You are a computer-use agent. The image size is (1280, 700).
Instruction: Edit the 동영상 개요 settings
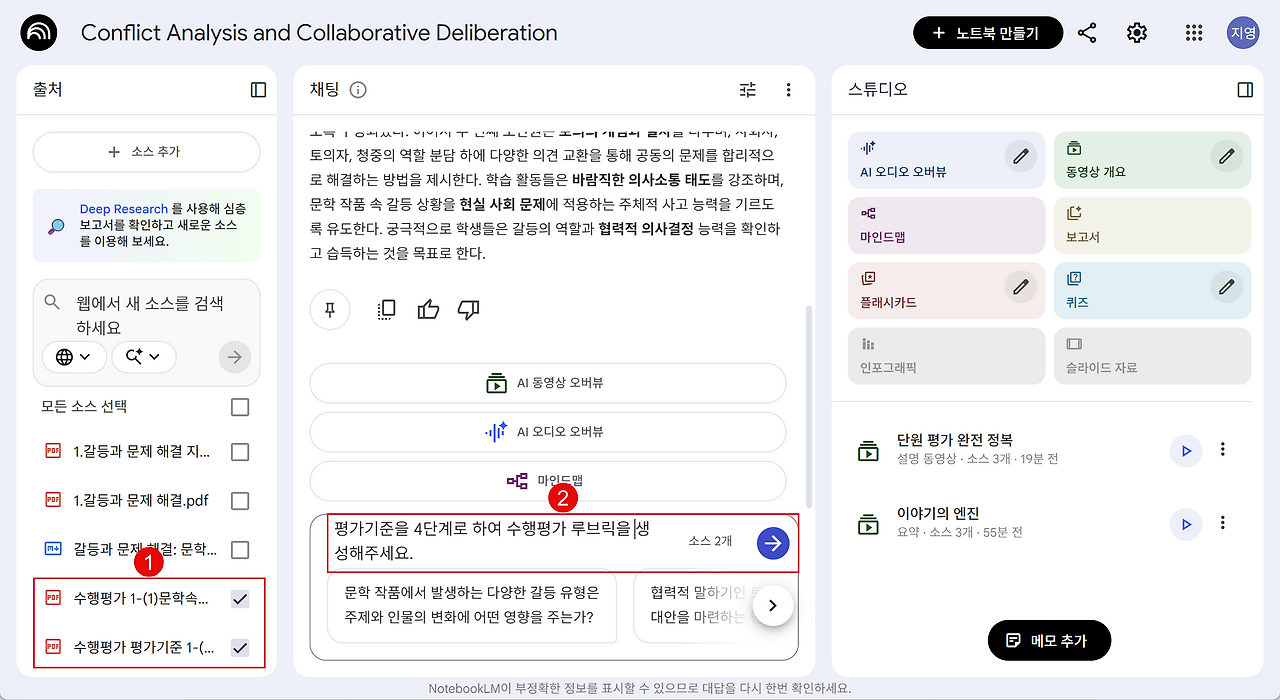click(1226, 156)
